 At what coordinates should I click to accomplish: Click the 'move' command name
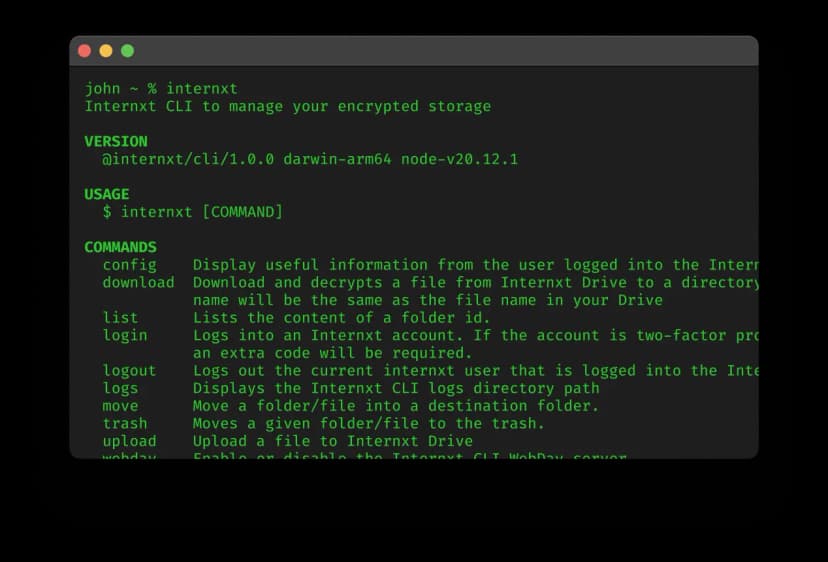pyautogui.click(x=120, y=406)
